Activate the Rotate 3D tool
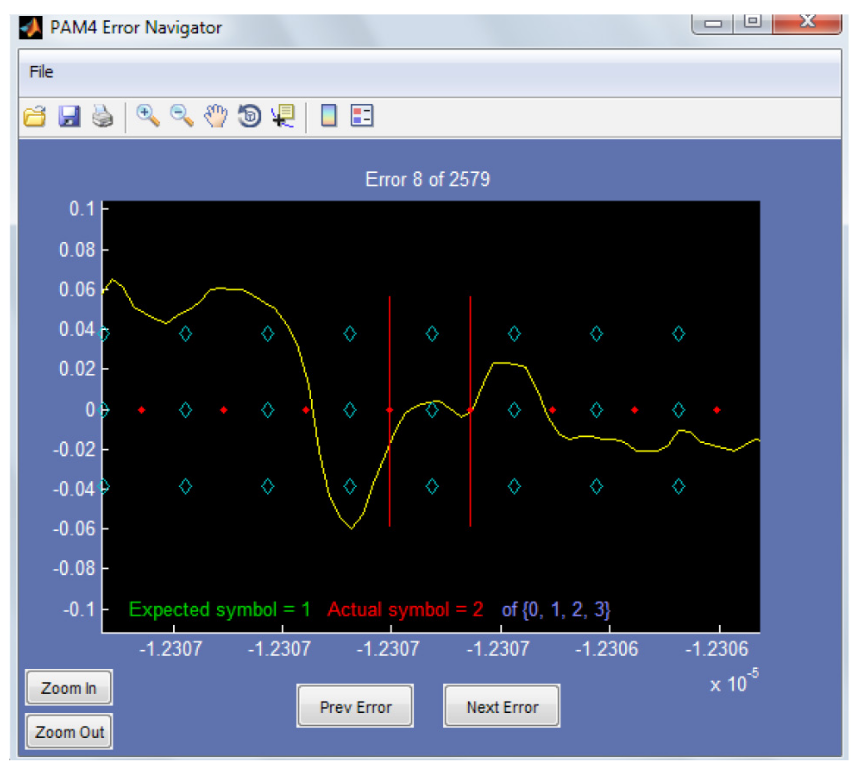Image resolution: width=859 pixels, height=766 pixels. coord(249,116)
